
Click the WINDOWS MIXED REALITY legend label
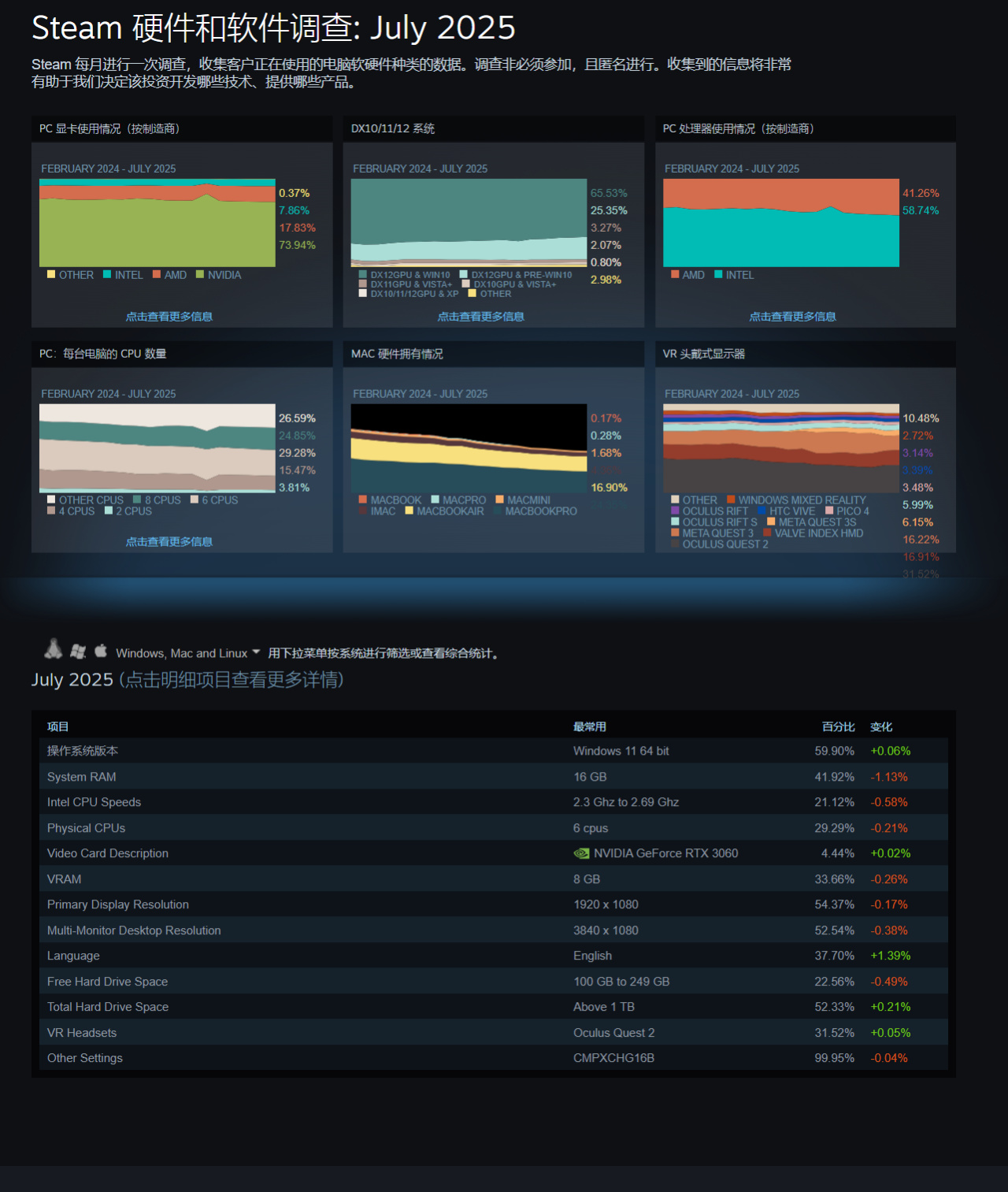point(802,500)
